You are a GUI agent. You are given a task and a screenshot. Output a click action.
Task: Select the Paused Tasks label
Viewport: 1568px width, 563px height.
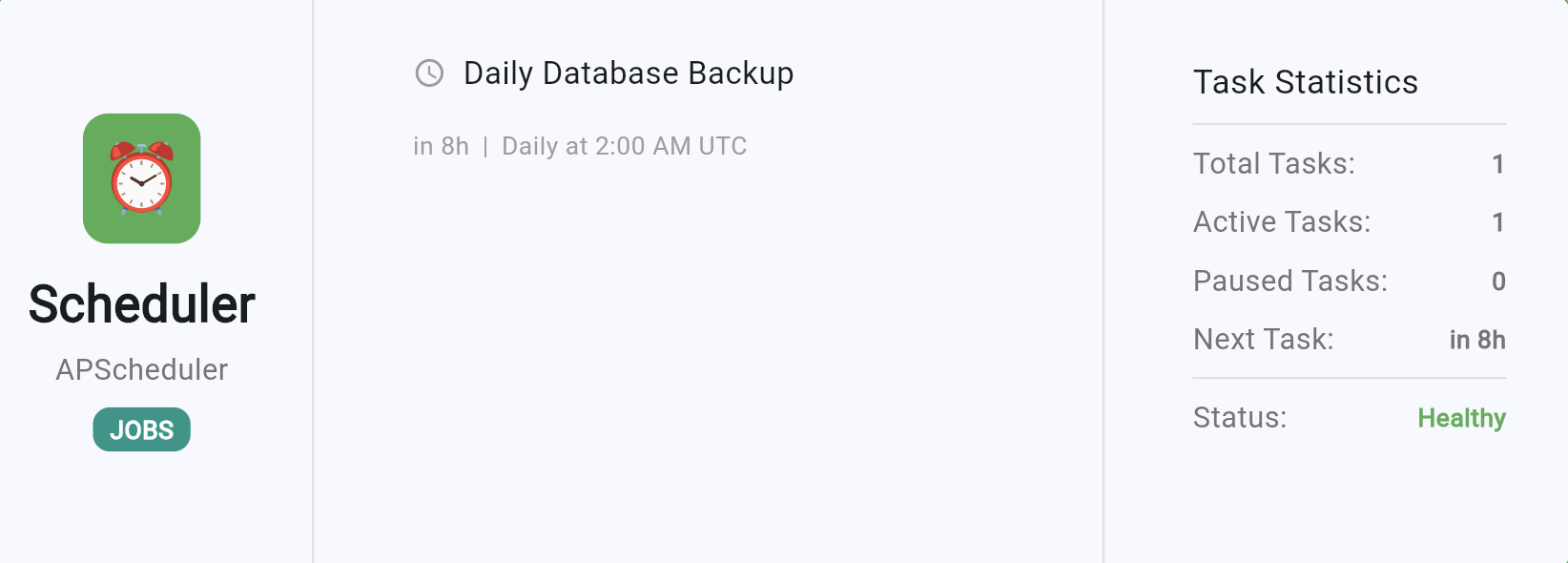pyautogui.click(x=1289, y=281)
